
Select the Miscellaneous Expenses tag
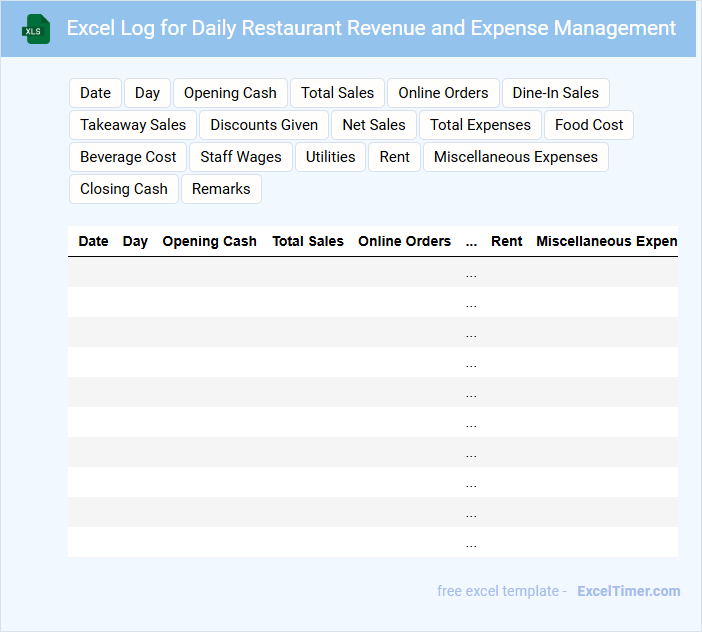pyautogui.click(x=515, y=157)
